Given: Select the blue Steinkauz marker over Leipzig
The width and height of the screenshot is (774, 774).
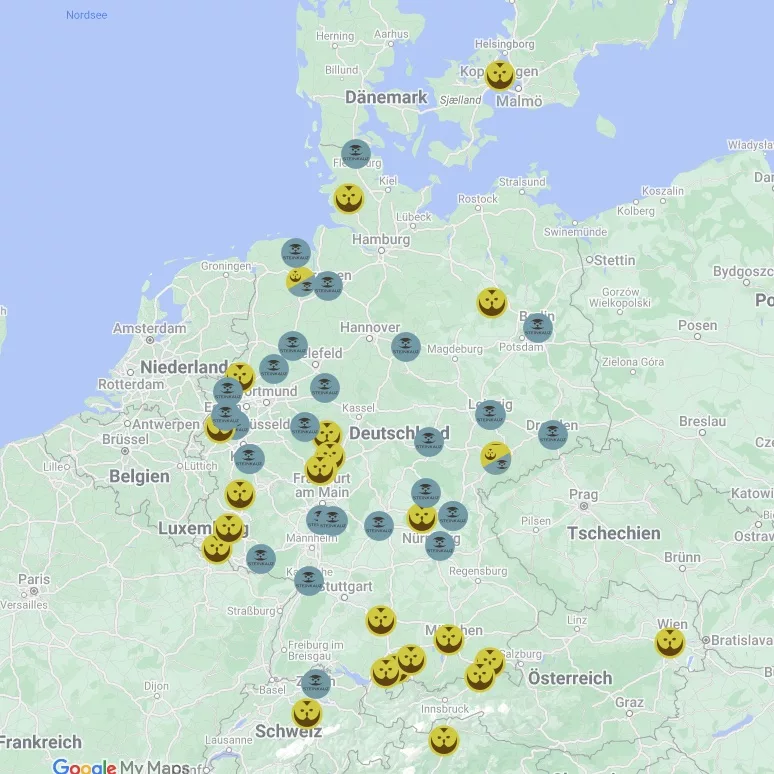Looking at the screenshot, I should [x=490, y=415].
